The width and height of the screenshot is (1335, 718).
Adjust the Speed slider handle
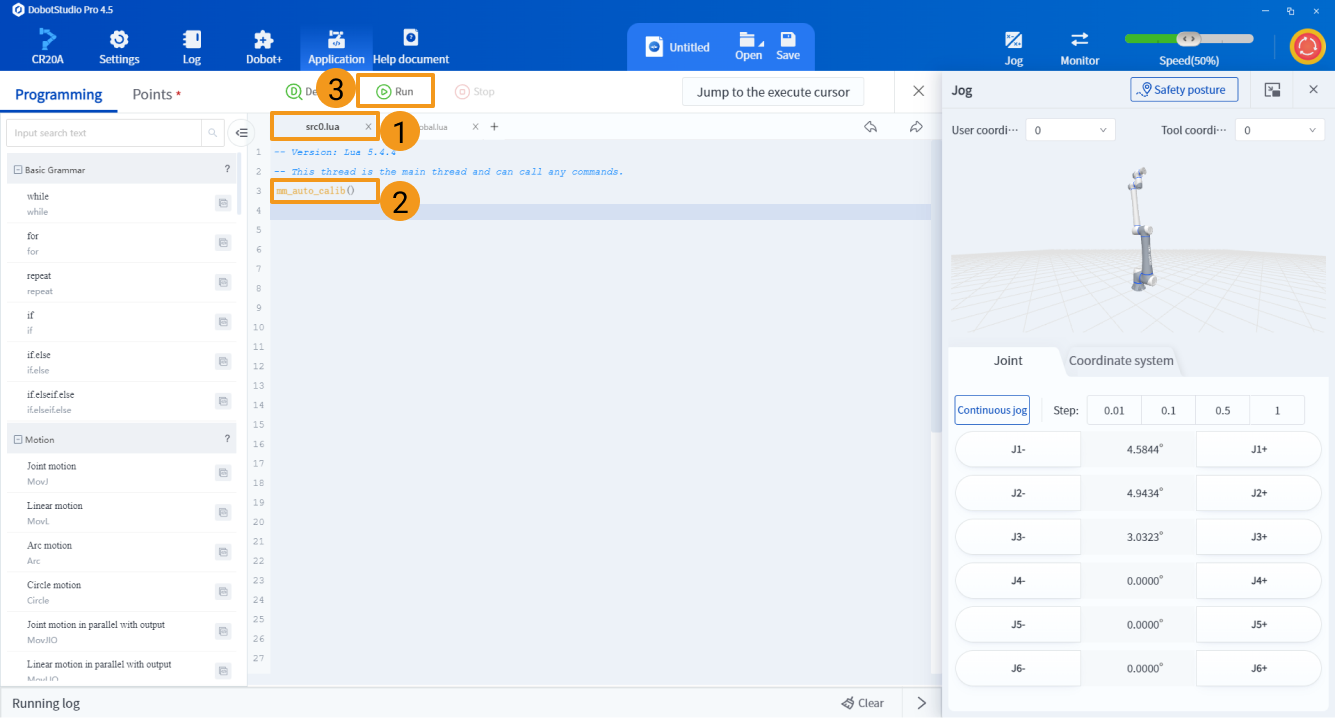[1188, 39]
